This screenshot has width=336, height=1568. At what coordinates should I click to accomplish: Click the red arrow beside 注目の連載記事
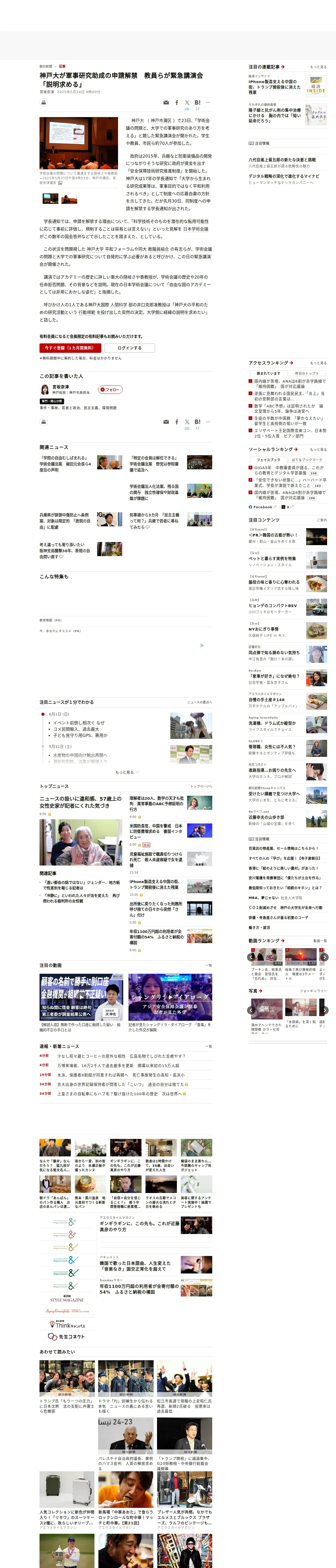tap(283, 67)
